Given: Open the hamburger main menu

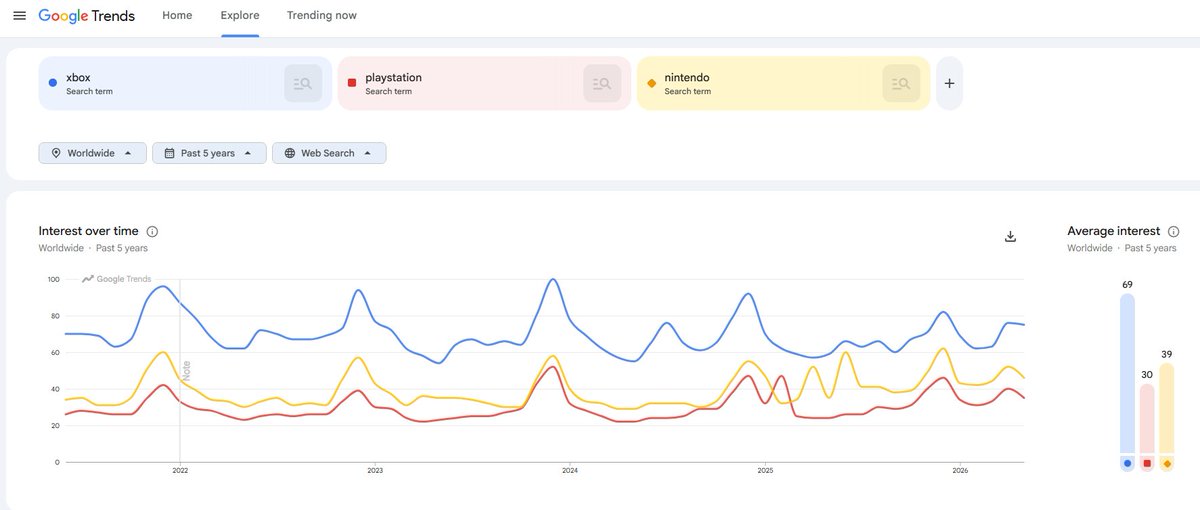Looking at the screenshot, I should (x=19, y=16).
